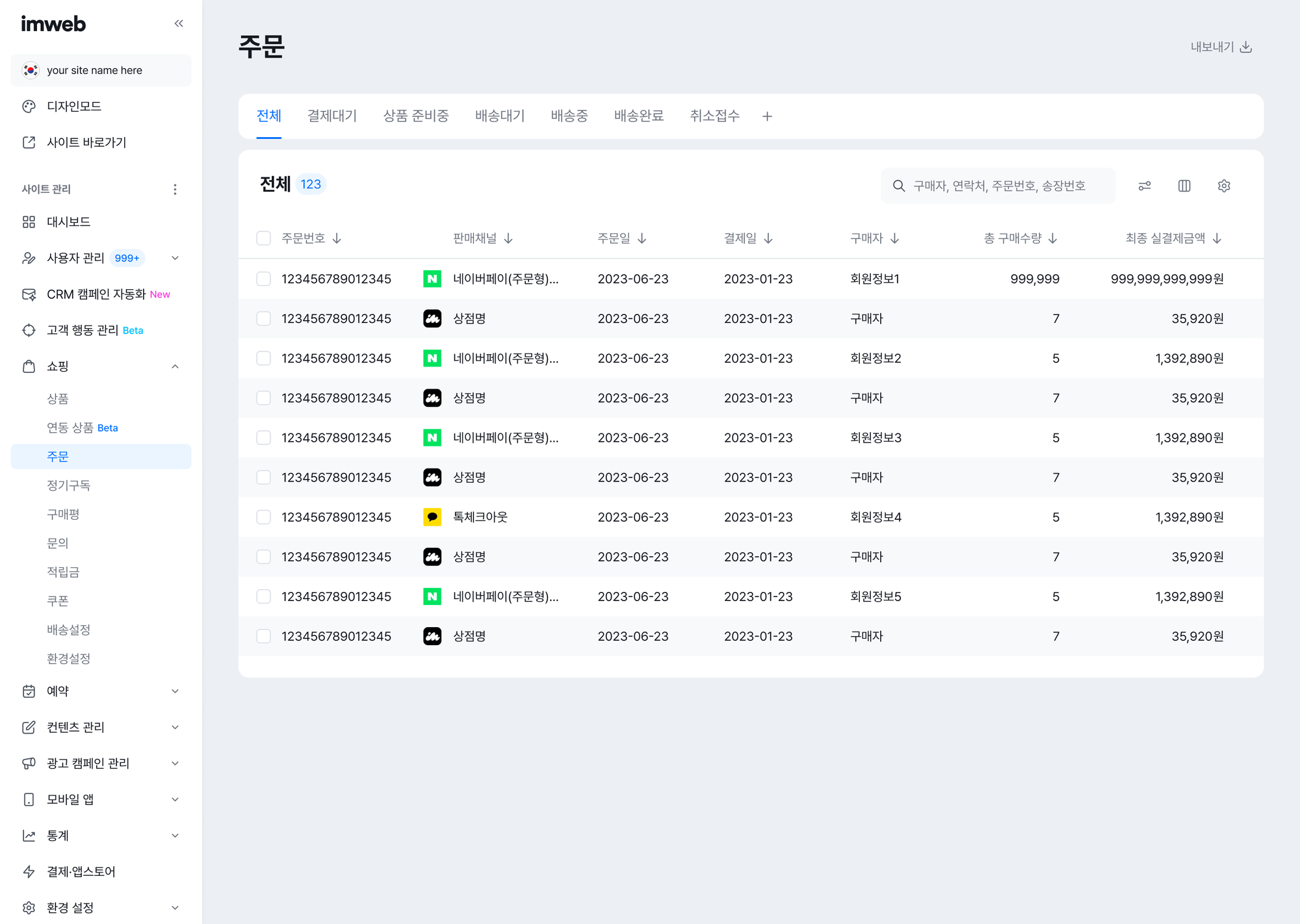Check the 회원정보2 order row checkbox
The image size is (1300, 924).
[263, 358]
